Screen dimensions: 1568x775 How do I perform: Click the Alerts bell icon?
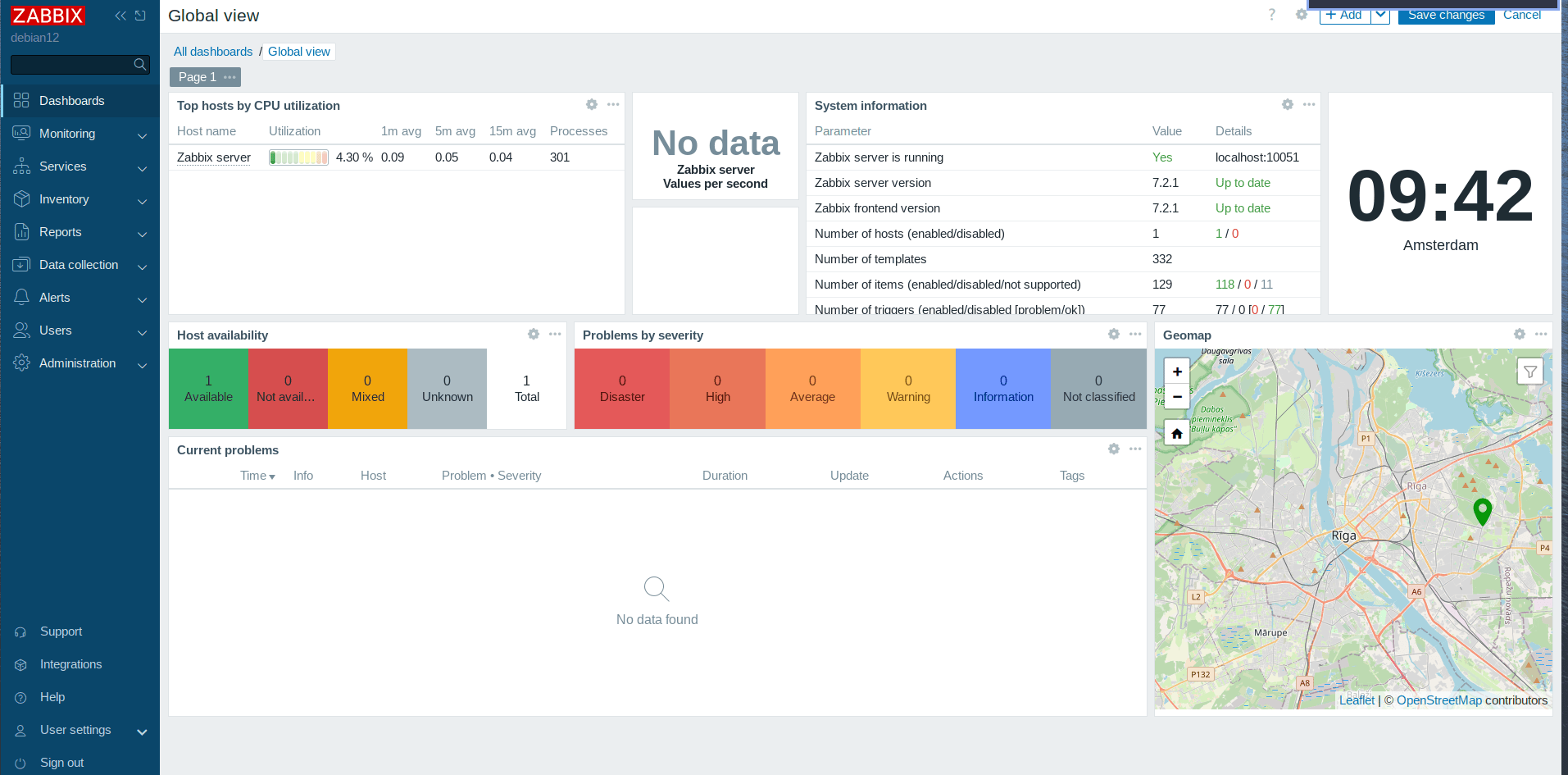point(21,297)
